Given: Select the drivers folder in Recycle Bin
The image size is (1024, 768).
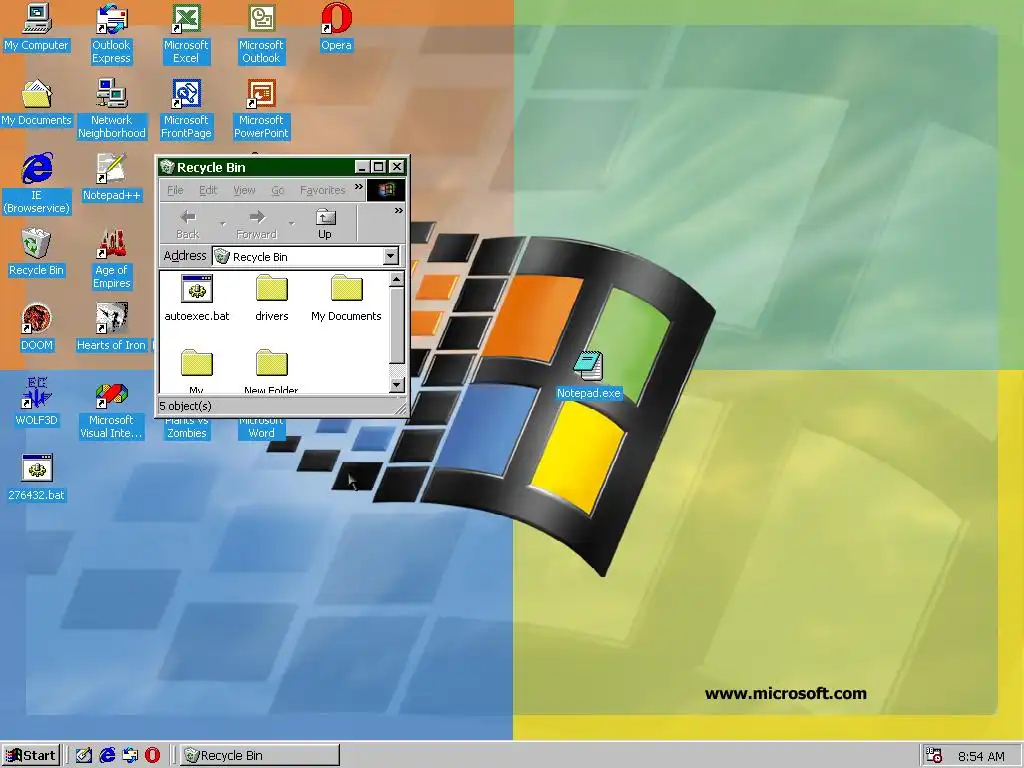Looking at the screenshot, I should pyautogui.click(x=272, y=299).
